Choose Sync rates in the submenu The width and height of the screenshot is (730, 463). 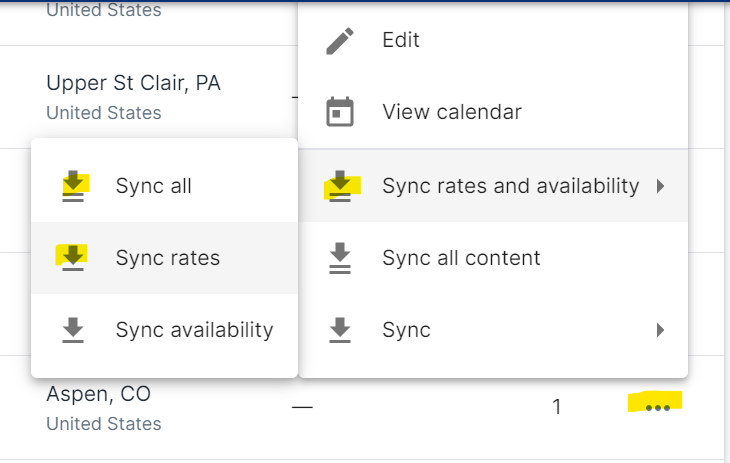[x=164, y=258]
